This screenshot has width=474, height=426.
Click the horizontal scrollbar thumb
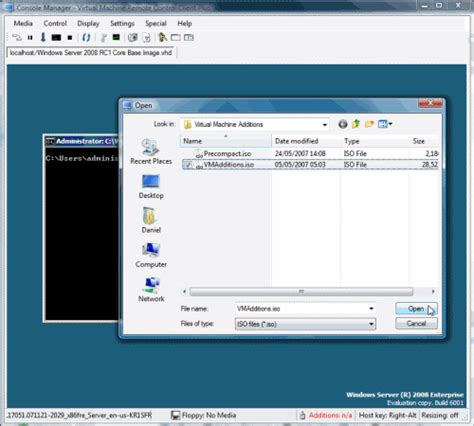click(x=301, y=292)
